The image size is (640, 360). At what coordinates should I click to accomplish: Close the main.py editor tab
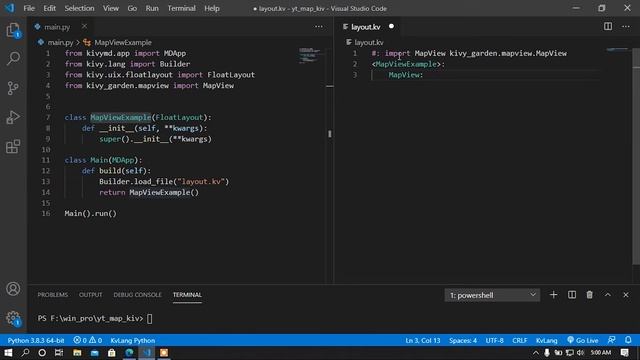coord(84,27)
